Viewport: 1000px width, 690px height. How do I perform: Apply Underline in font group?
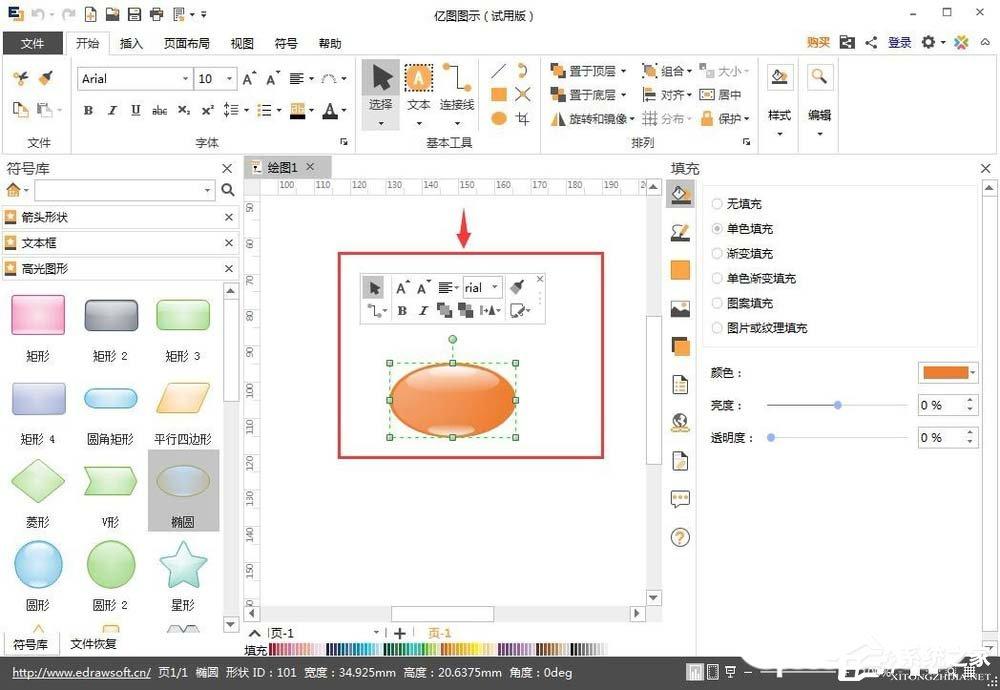point(135,110)
